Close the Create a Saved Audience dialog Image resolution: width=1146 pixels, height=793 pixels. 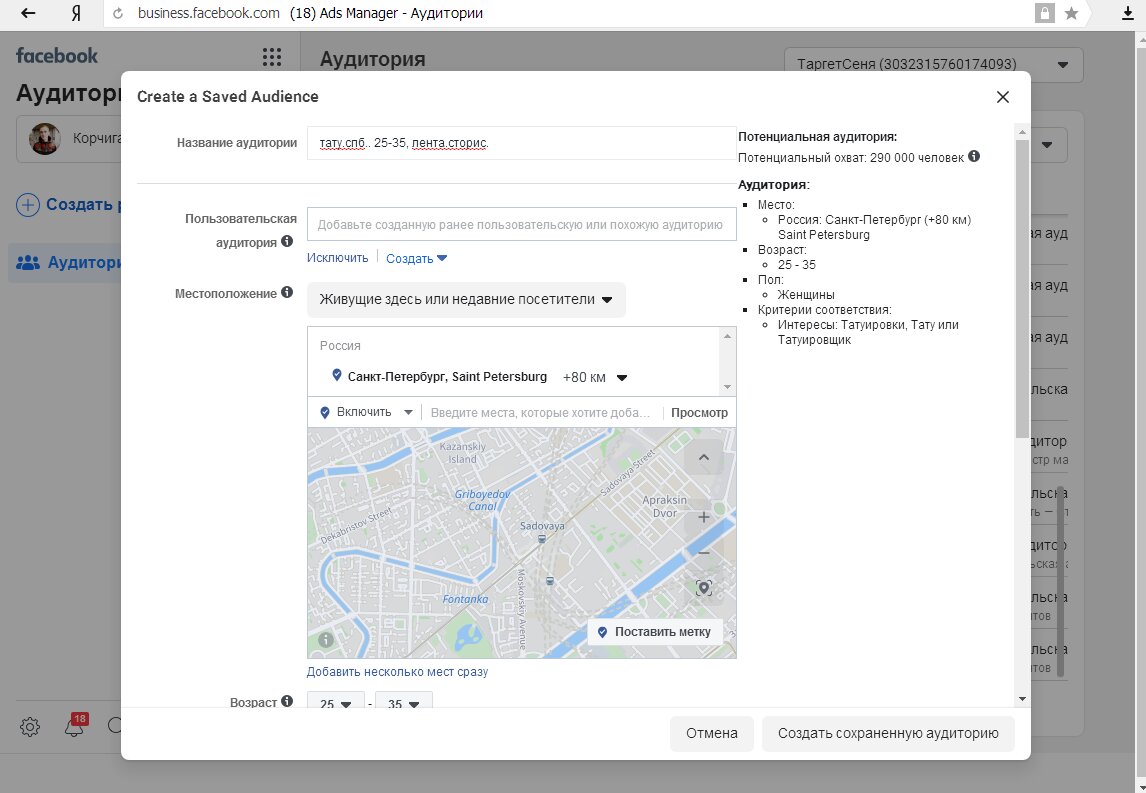coord(1003,97)
